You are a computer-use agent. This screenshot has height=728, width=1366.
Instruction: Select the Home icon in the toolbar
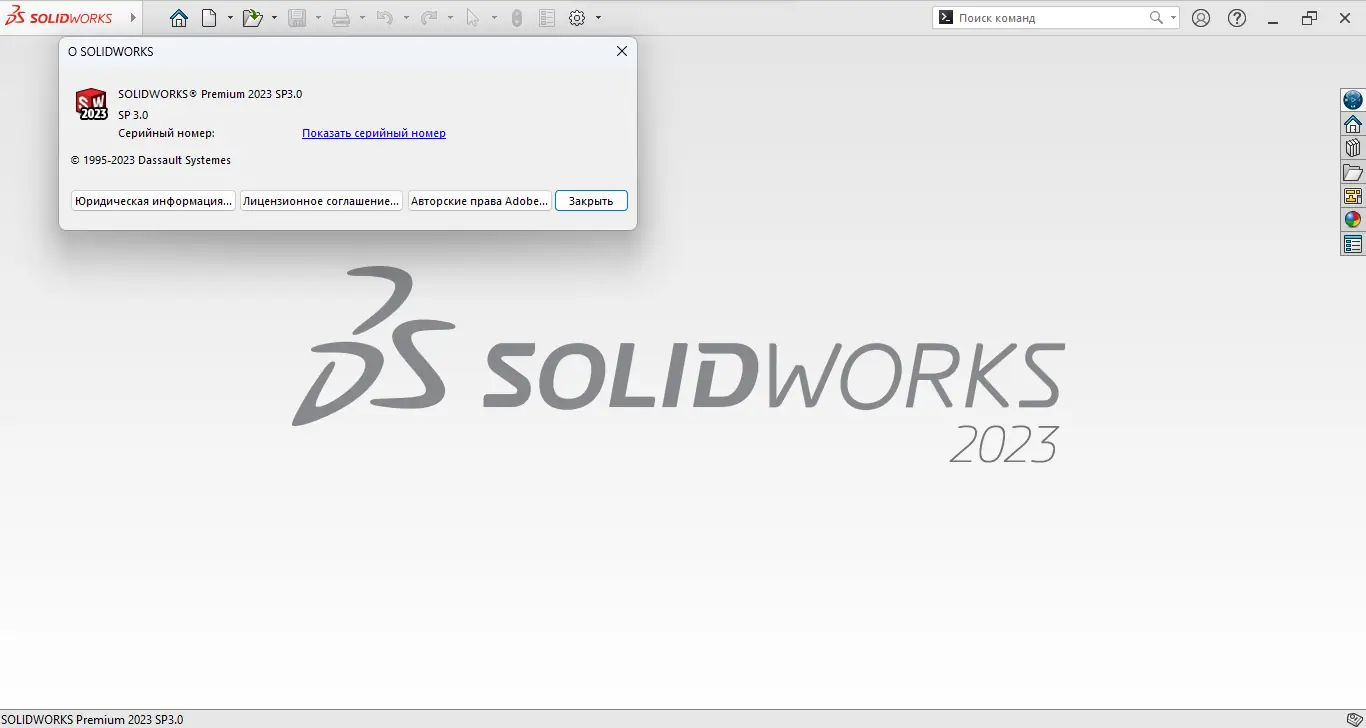click(178, 17)
